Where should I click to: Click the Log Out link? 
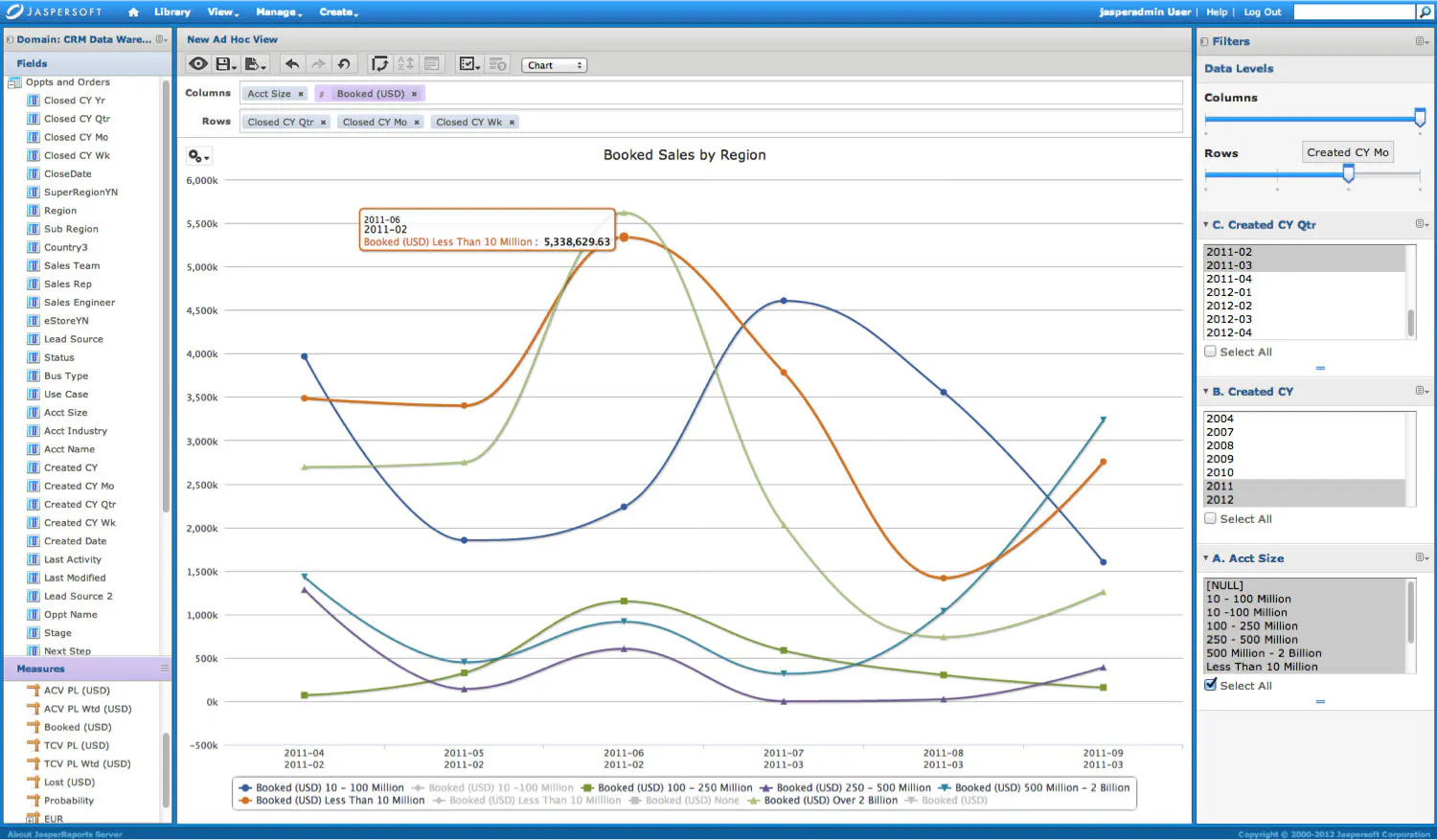coord(1262,12)
